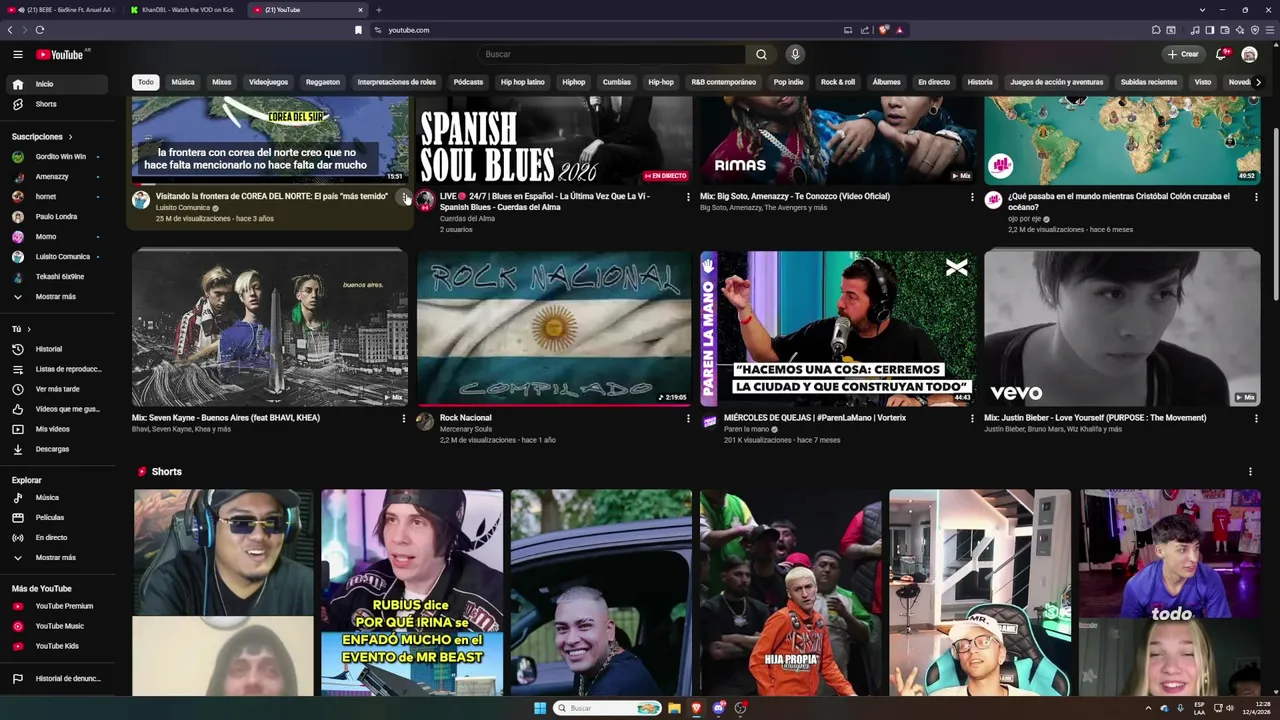
Task: Select the Música filter chip
Action: 183,82
